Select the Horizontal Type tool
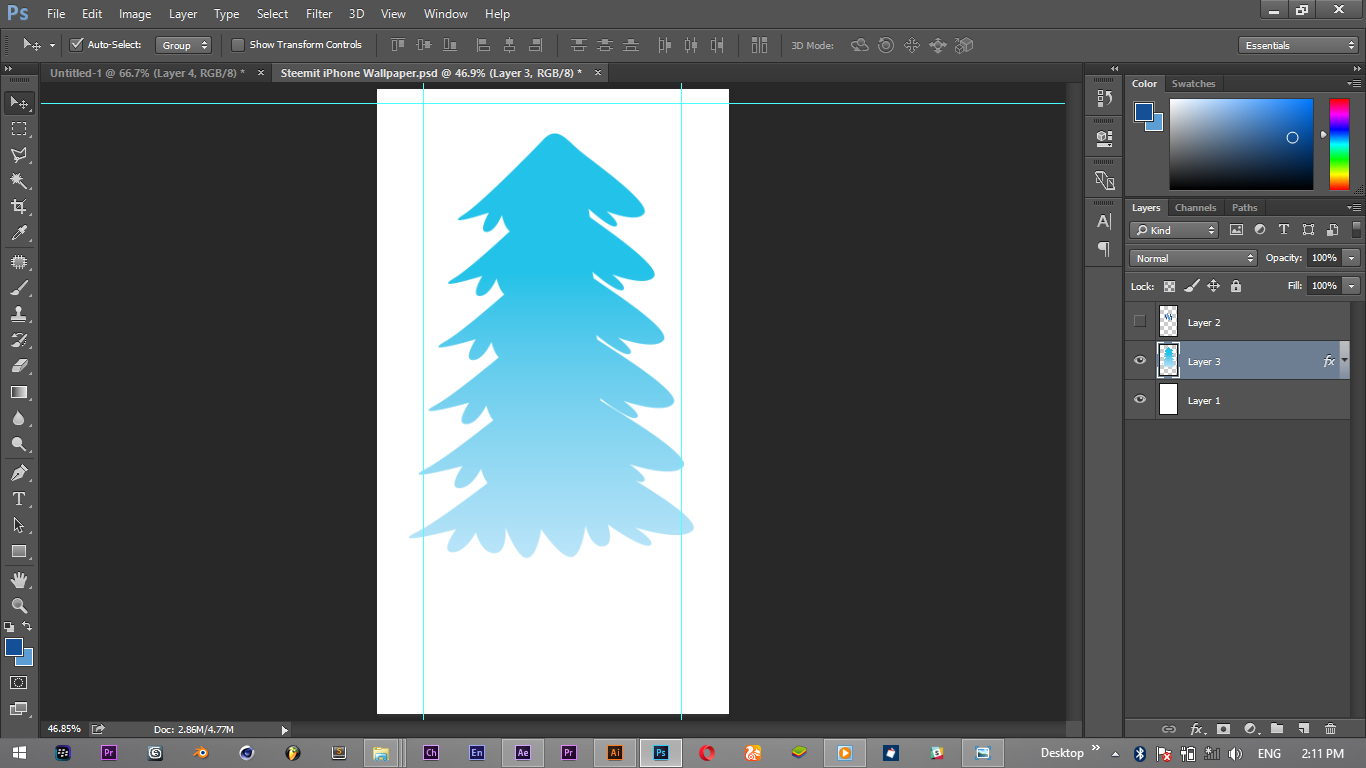 [x=19, y=499]
